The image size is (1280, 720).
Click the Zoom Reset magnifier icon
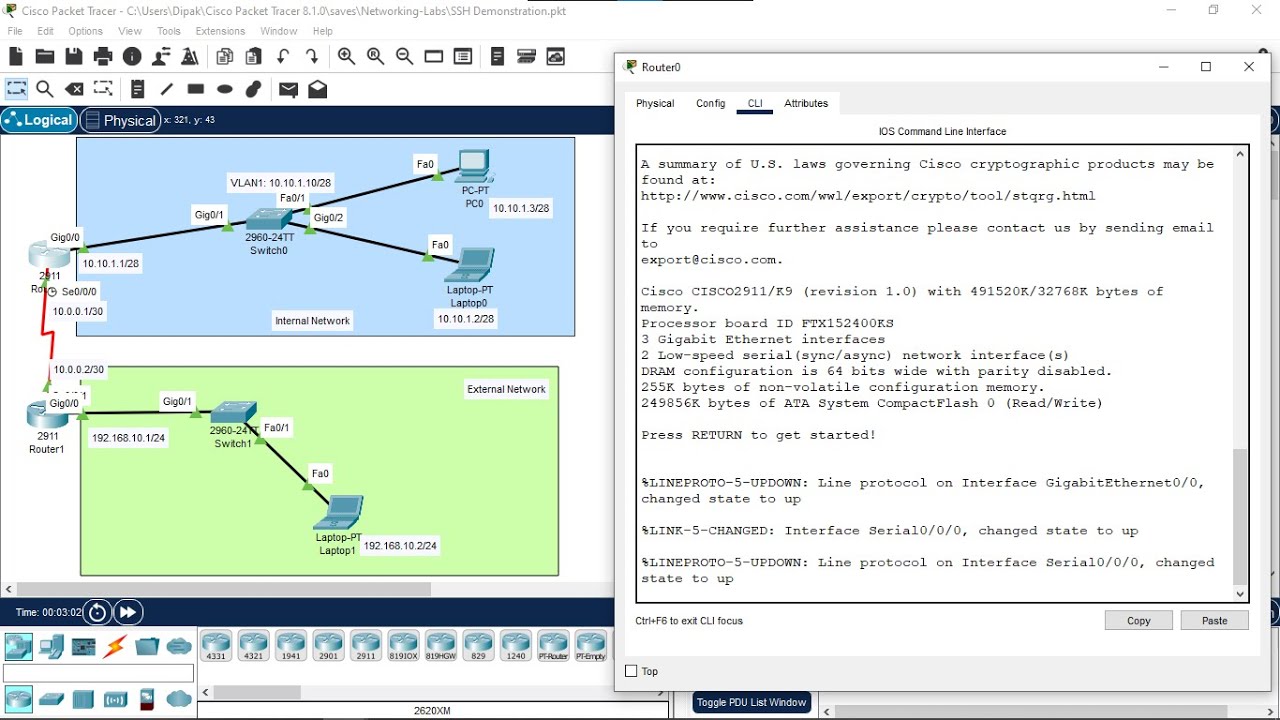[375, 57]
